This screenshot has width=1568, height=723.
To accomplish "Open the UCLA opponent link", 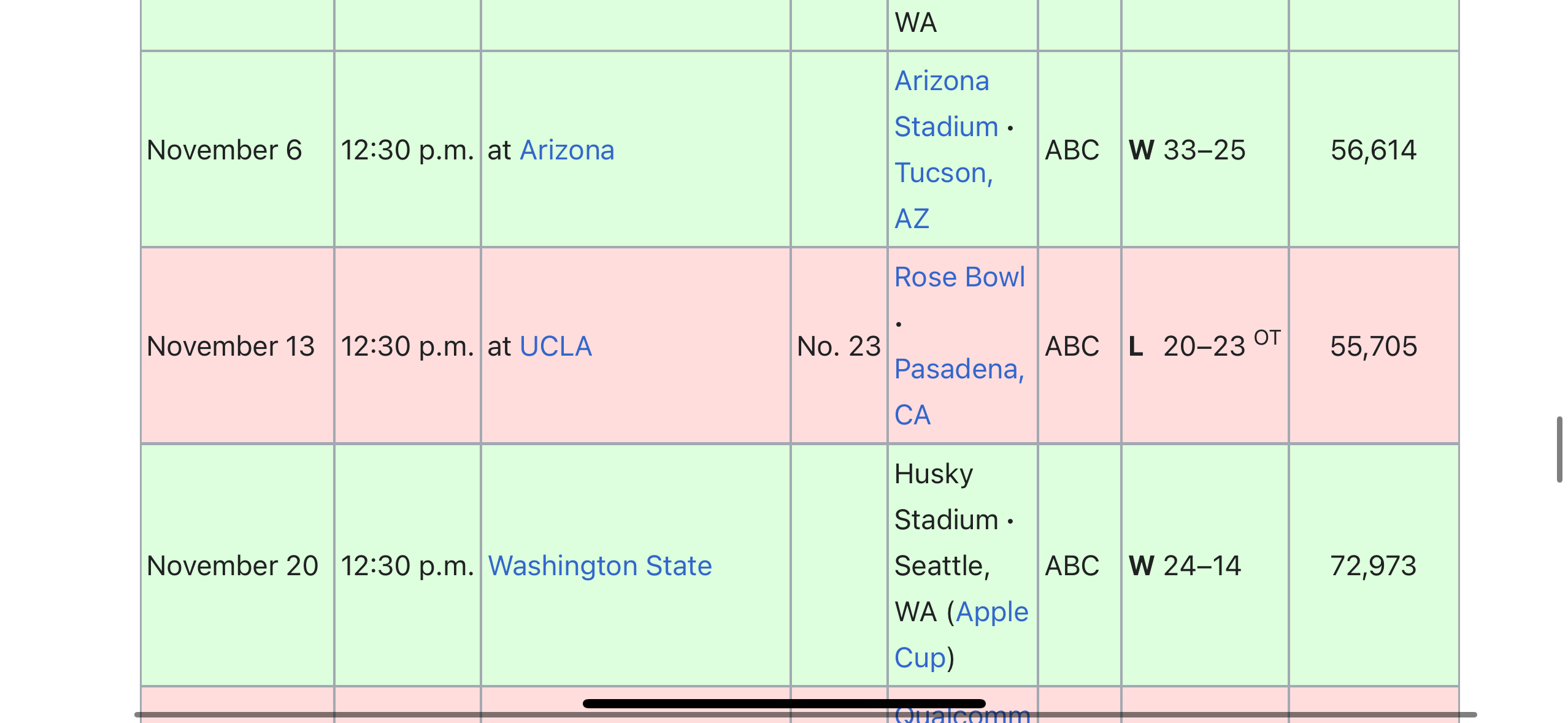I will tap(555, 346).
